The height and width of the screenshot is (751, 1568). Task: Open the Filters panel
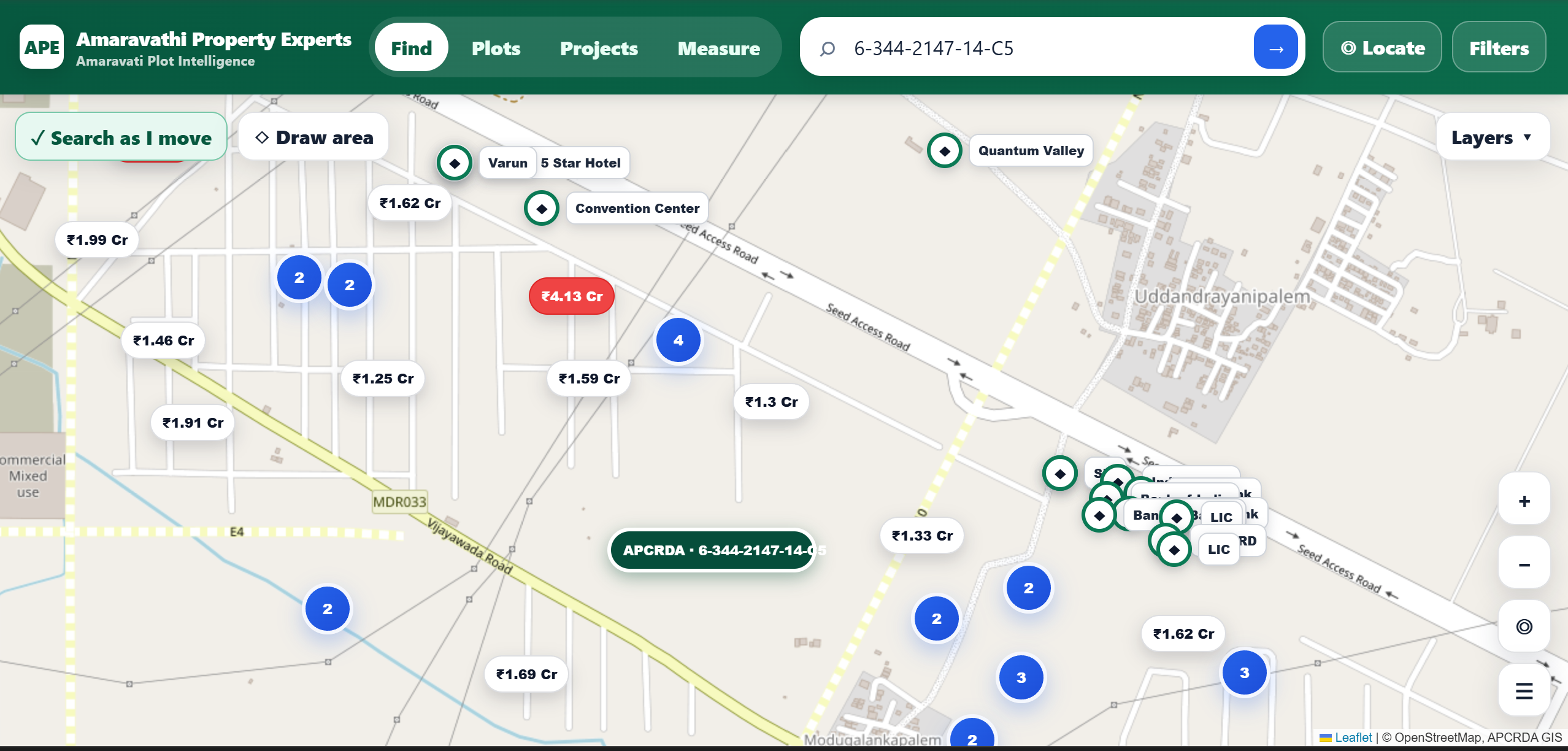[1499, 48]
